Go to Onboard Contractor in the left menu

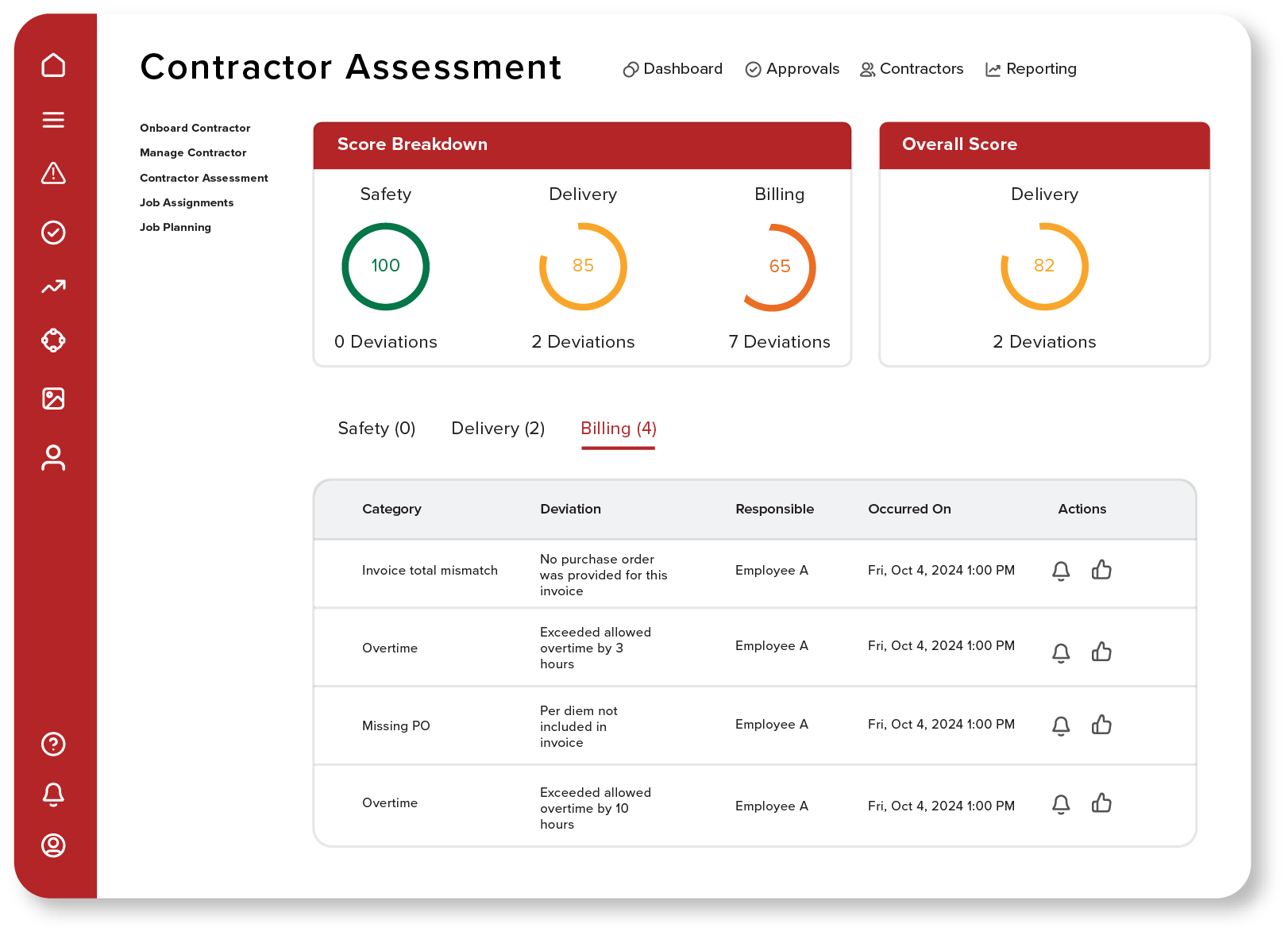[195, 128]
